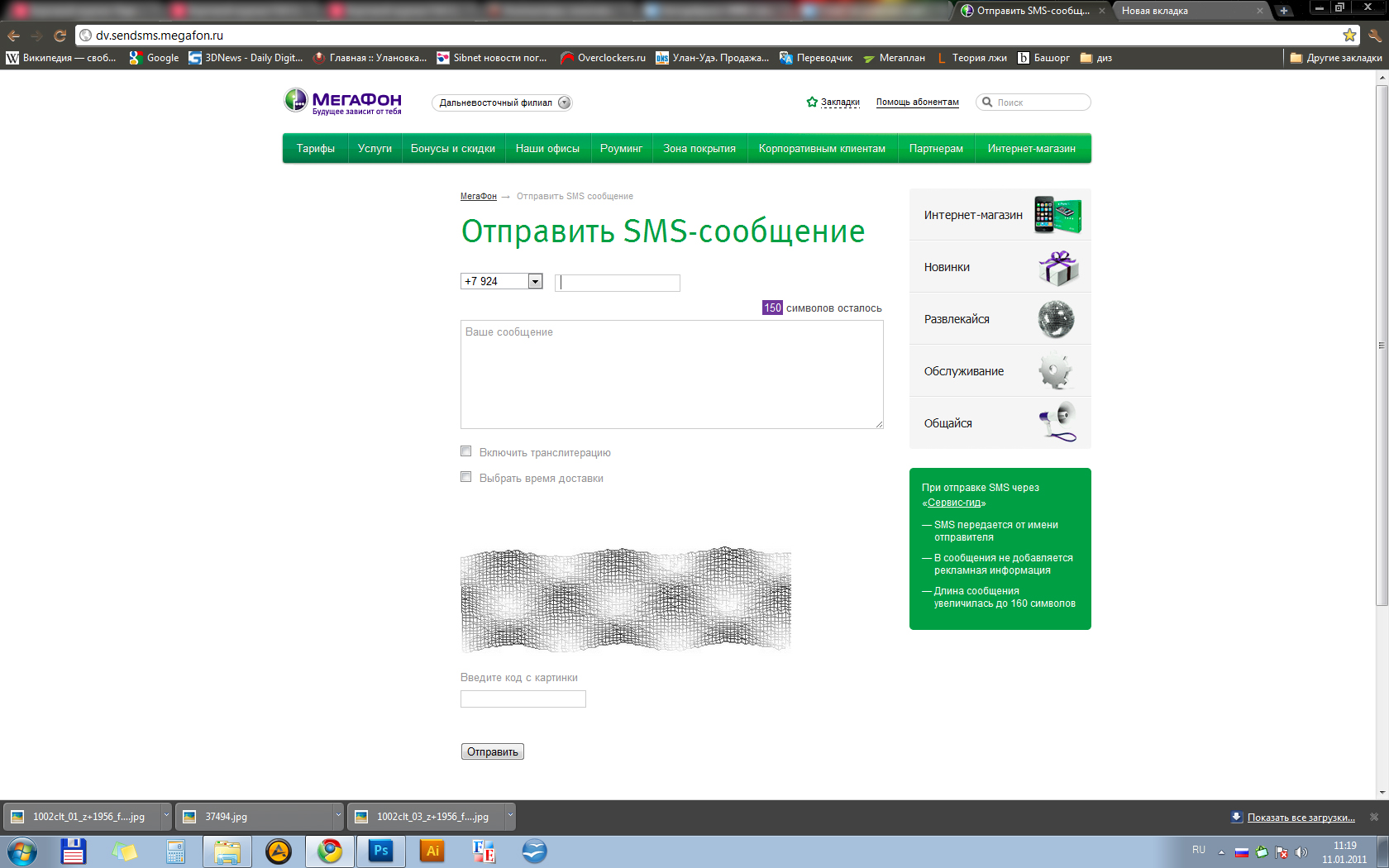The image size is (1389, 868).
Task: Follow the Сервис-гид link
Action: (955, 503)
